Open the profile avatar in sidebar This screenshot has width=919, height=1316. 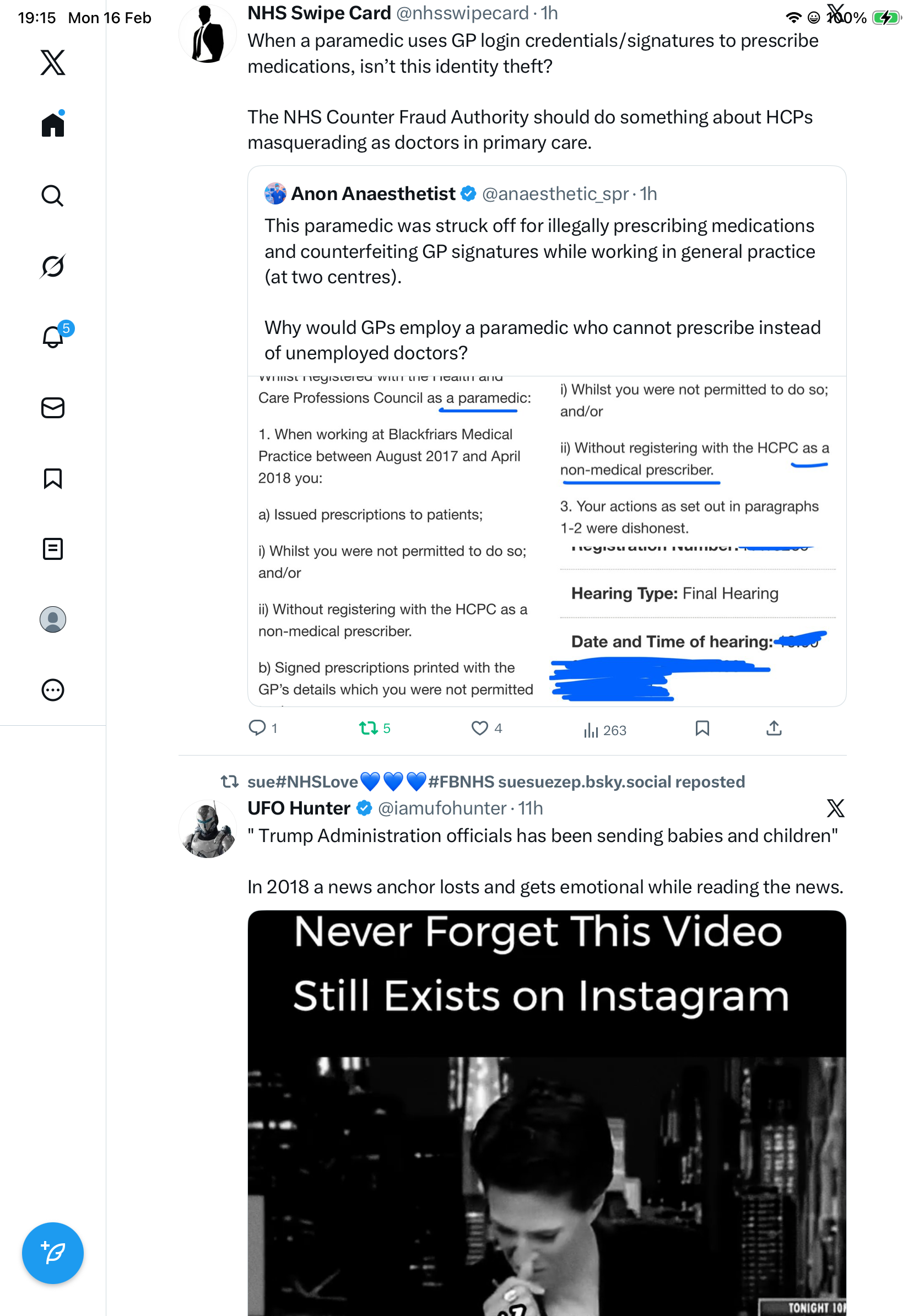[53, 619]
